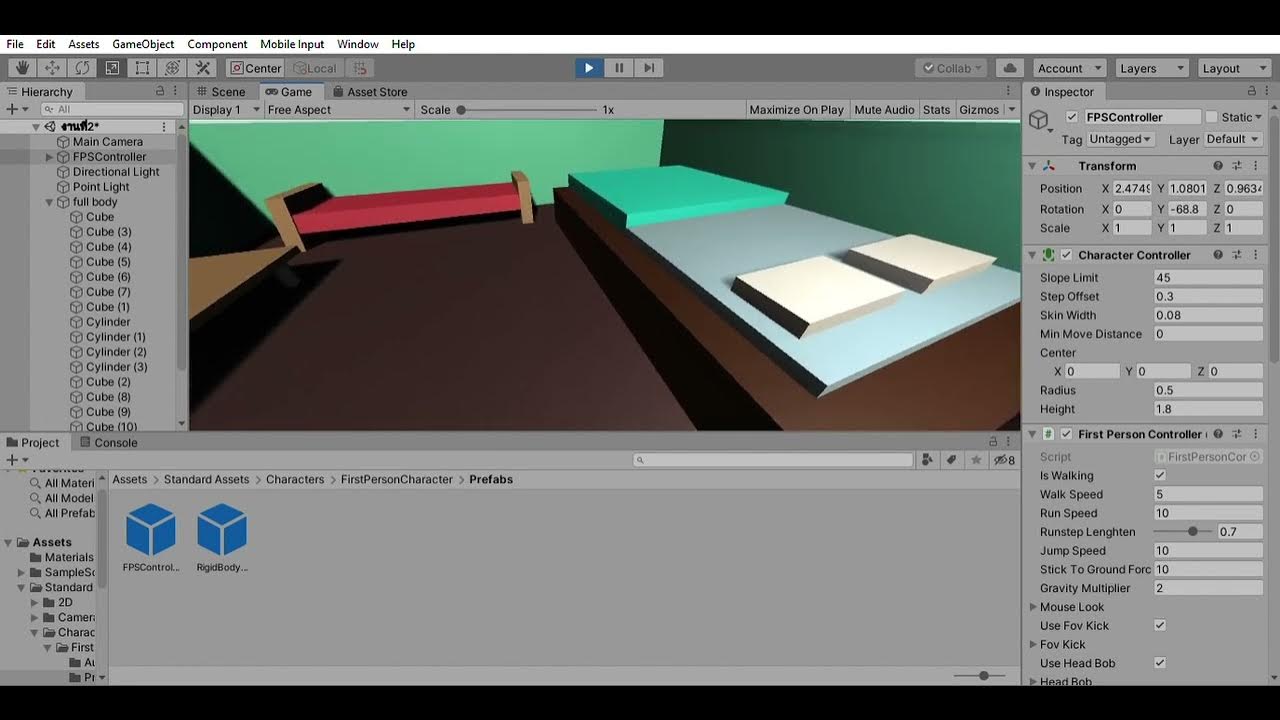This screenshot has width=1280, height=720.
Task: Click the Gizmos button
Action: click(x=979, y=110)
